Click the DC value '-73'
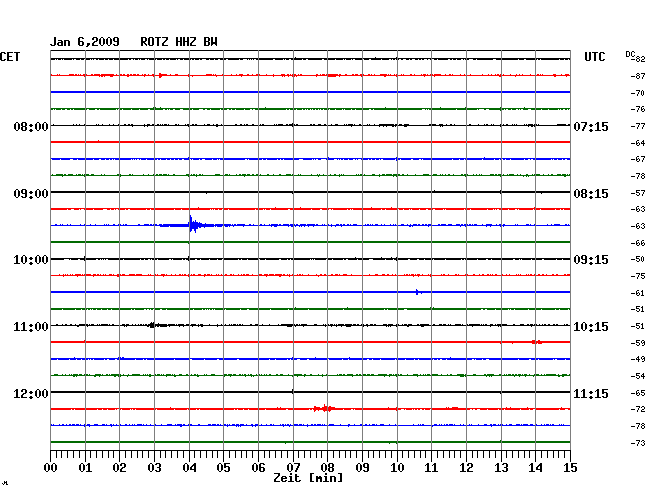This screenshot has height=494, width=650. [x=638, y=443]
